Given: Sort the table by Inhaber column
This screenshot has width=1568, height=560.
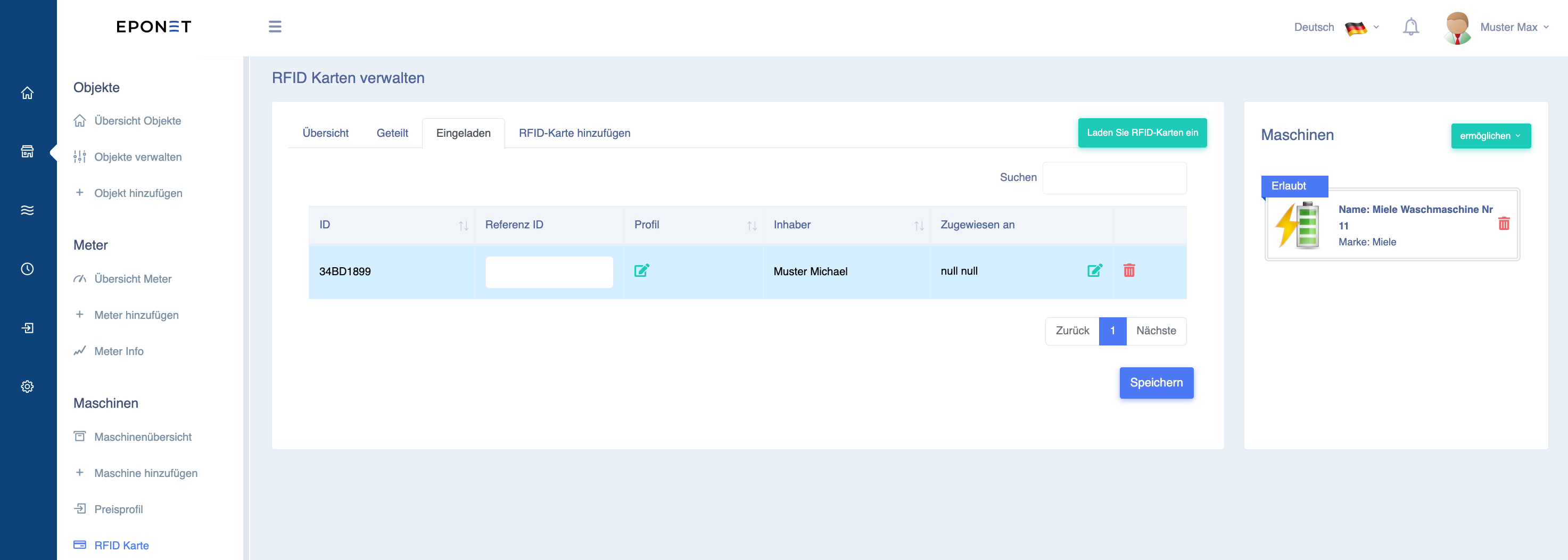Looking at the screenshot, I should (x=919, y=226).
